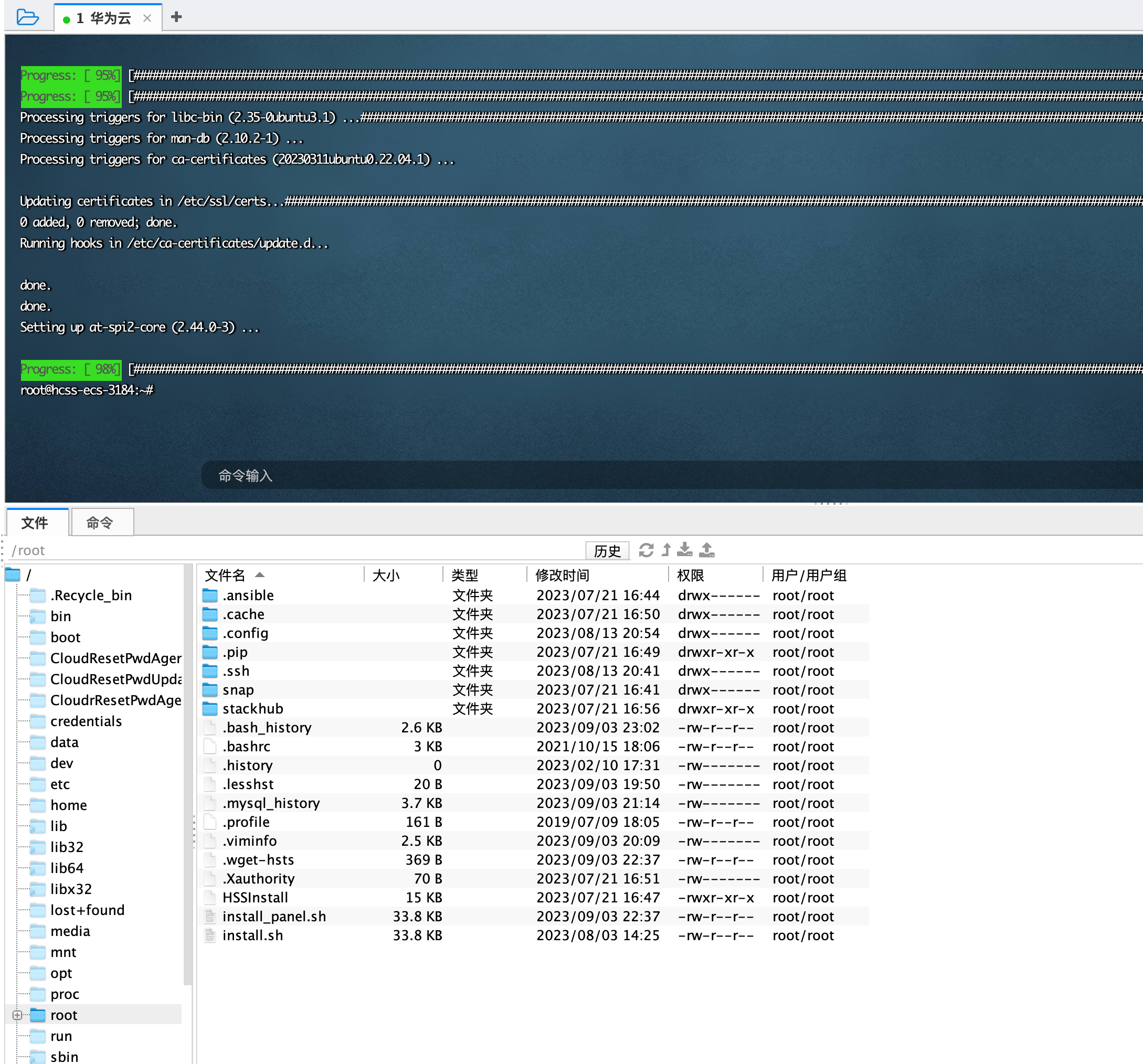
Task: Open the 历史 history button
Action: tap(607, 551)
